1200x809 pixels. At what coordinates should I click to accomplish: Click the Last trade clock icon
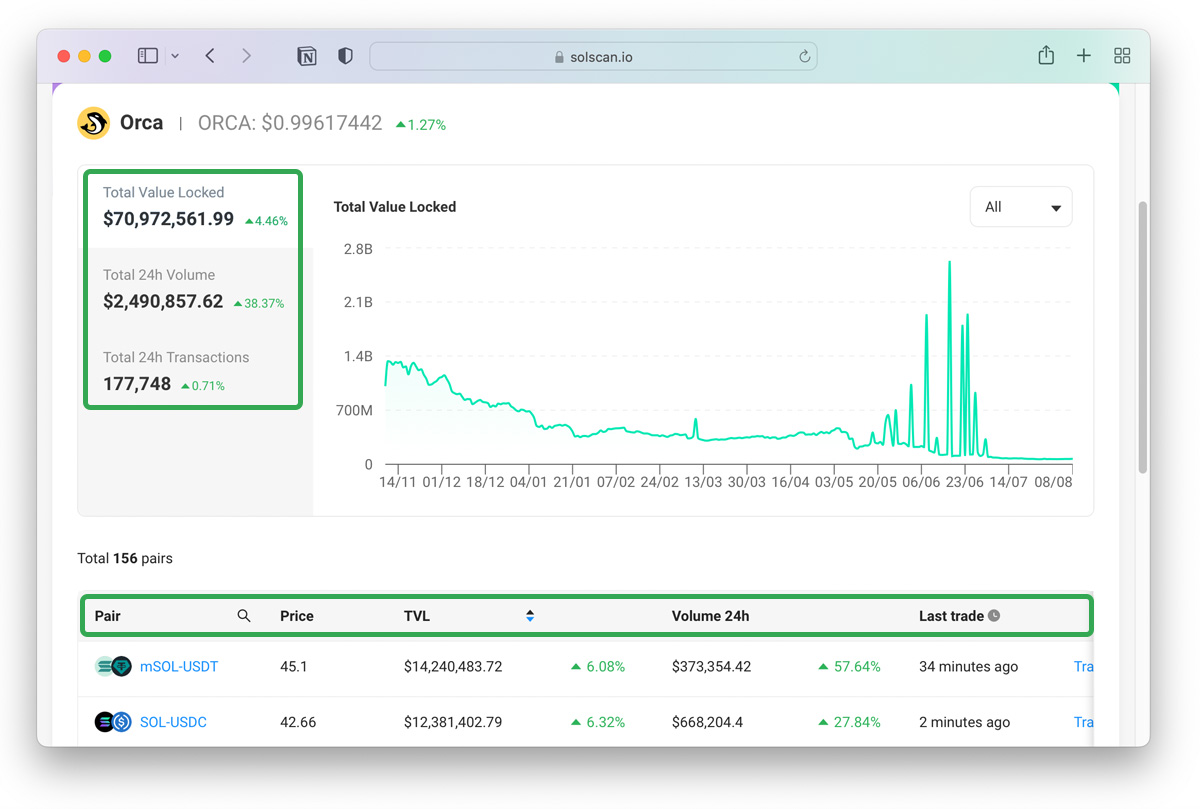point(994,616)
